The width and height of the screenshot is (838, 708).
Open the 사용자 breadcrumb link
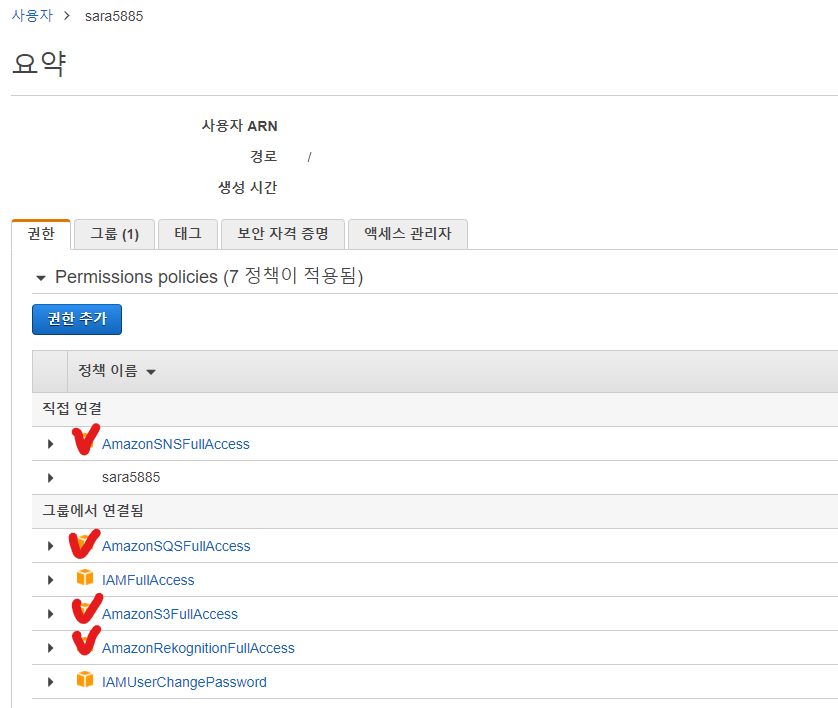tap(32, 15)
